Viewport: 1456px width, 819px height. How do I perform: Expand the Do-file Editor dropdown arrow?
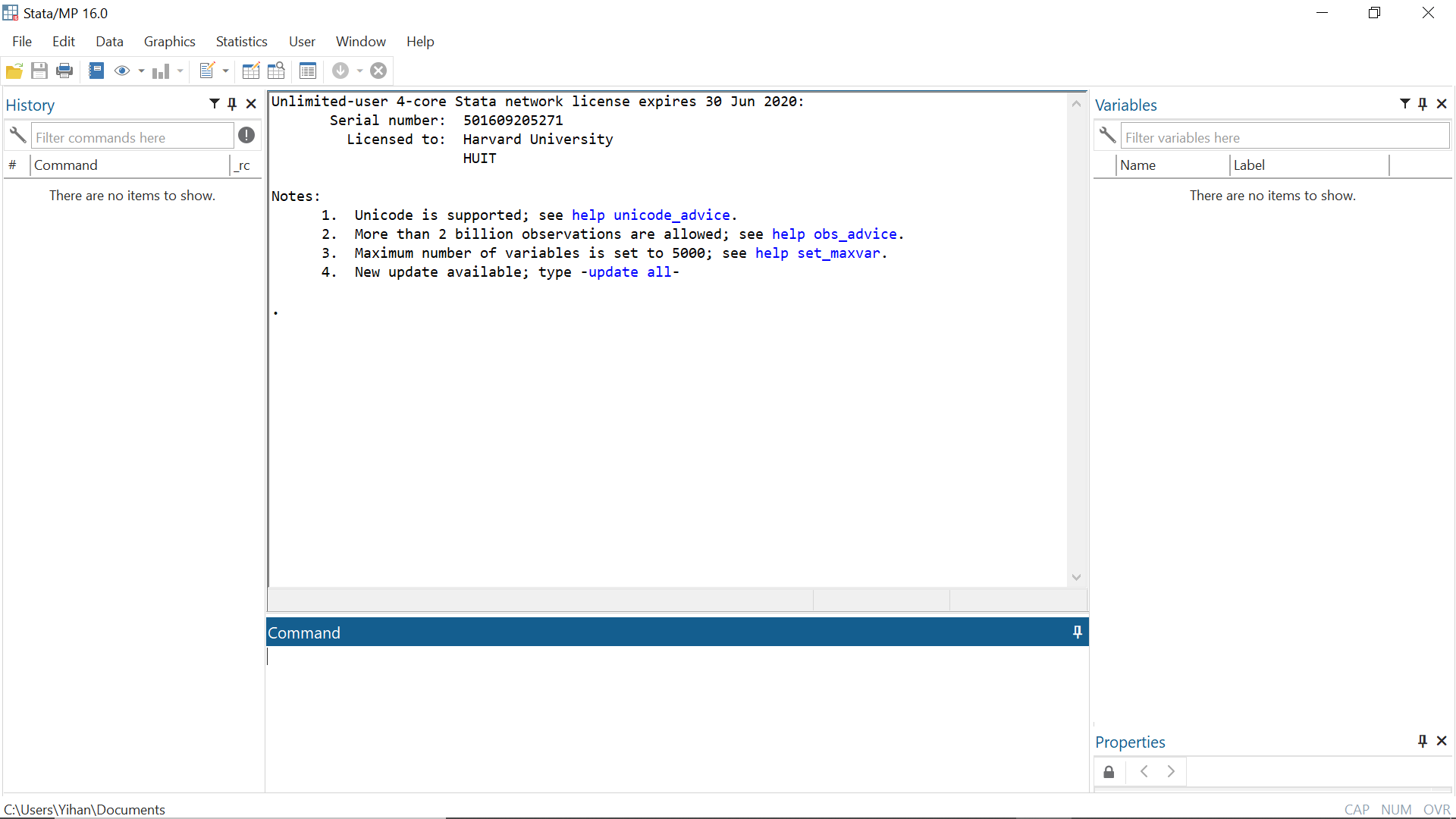click(226, 71)
